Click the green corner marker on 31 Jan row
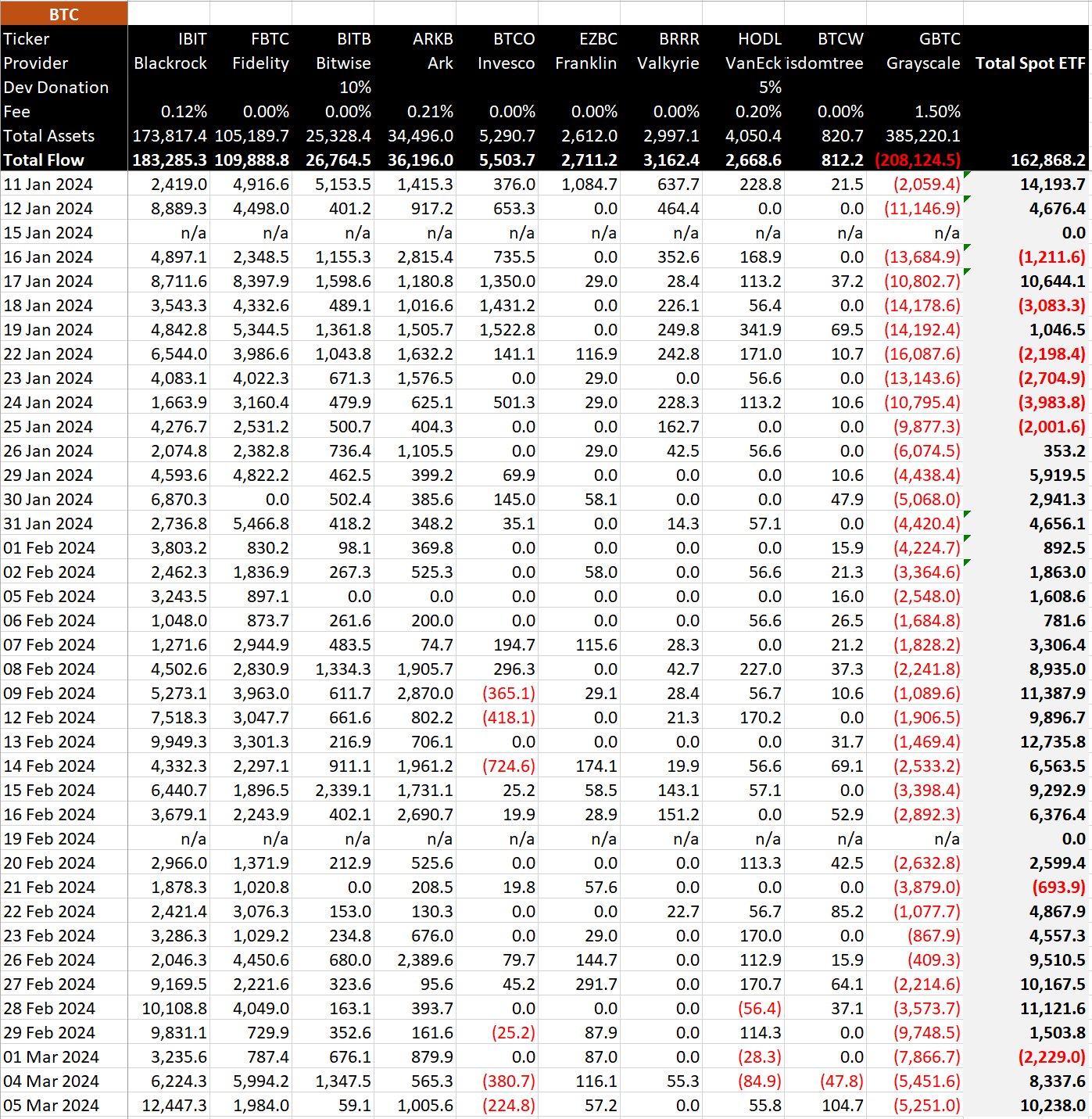This screenshot has width=1092, height=1119. pyautogui.click(x=968, y=515)
